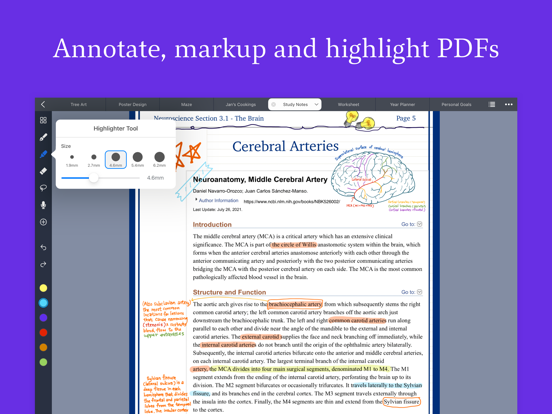Click the Page 5 label
Screen dimensions: 552x414
[x=406, y=118]
